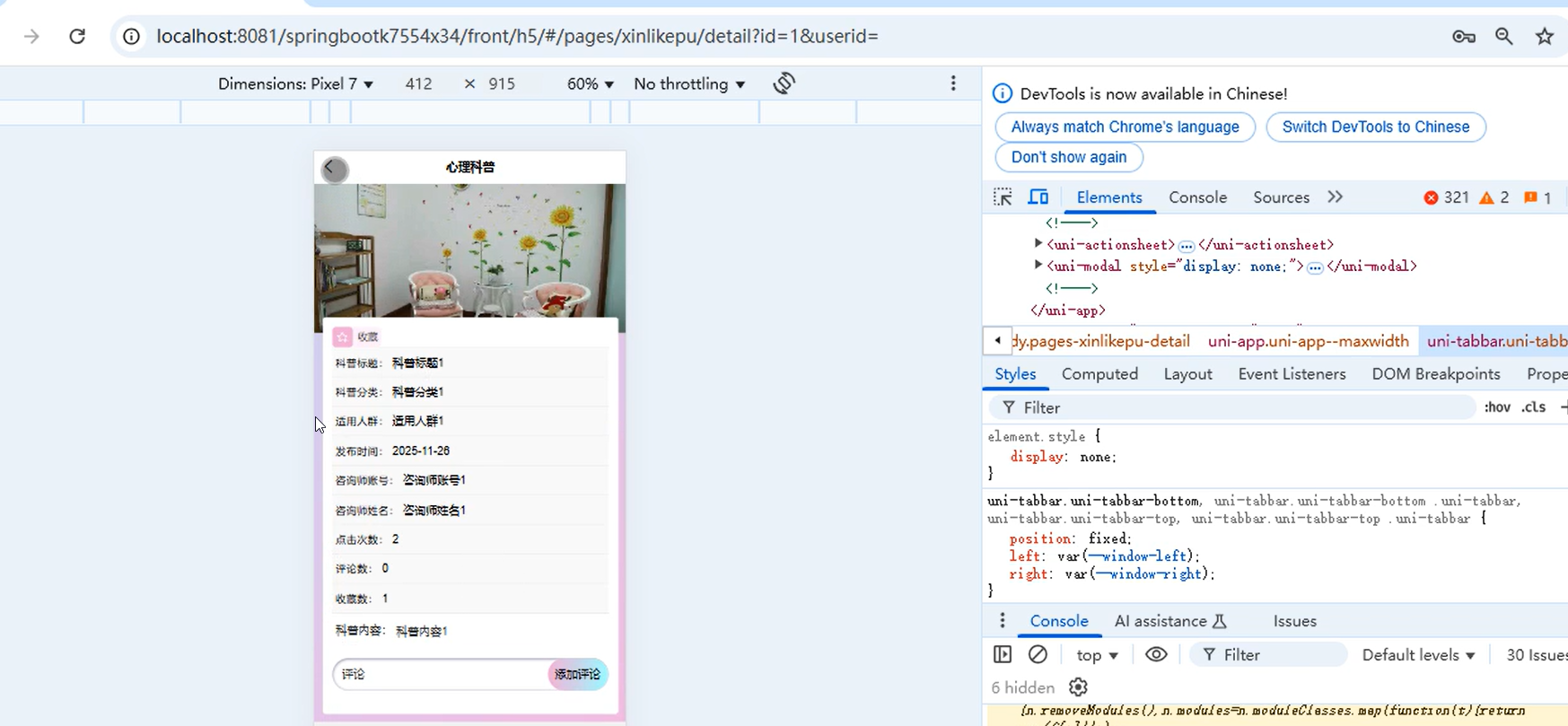The image size is (1568, 726).
Task: Click the warnings count indicator
Action: pyautogui.click(x=1494, y=197)
